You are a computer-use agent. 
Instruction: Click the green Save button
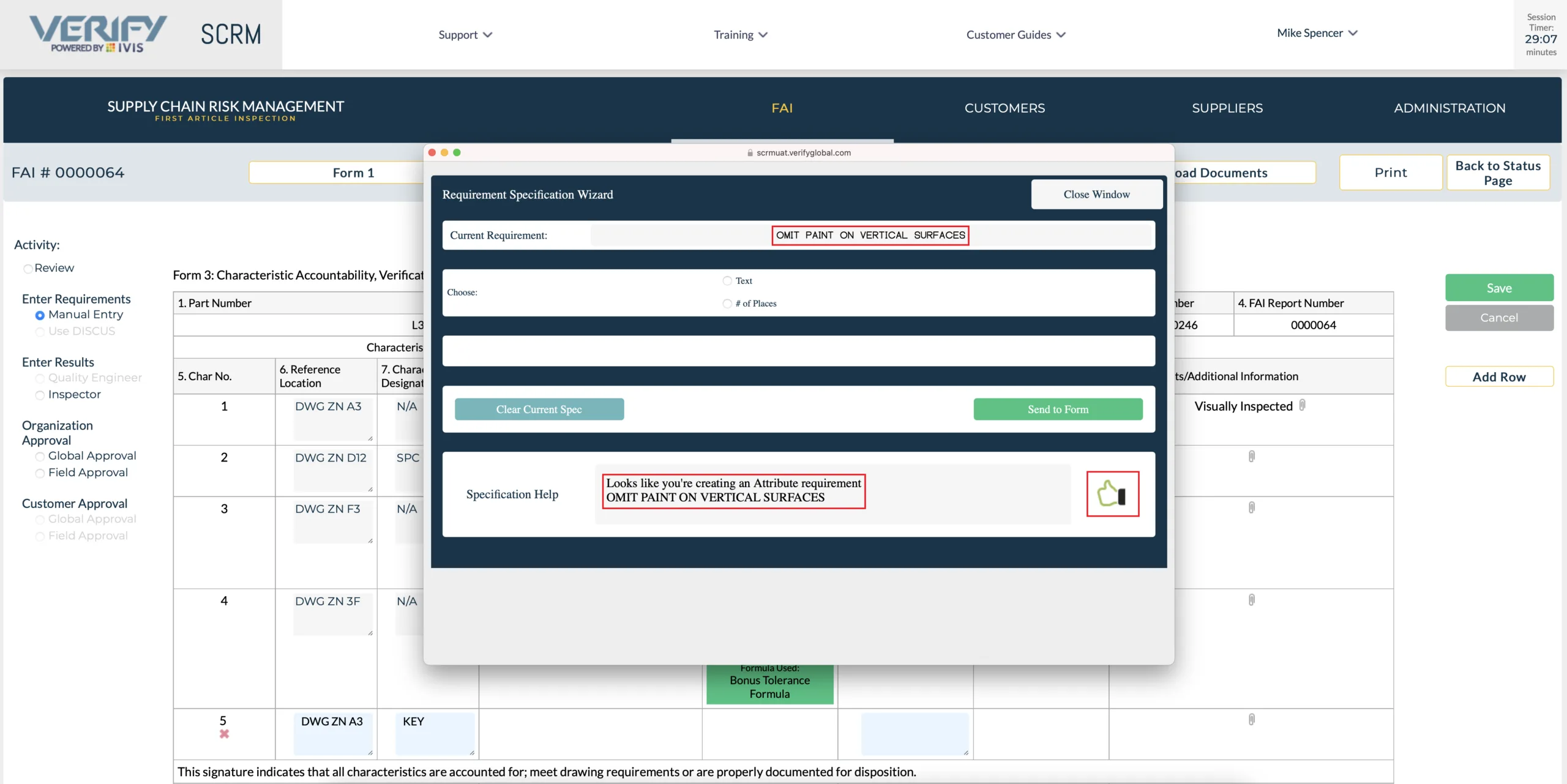click(1499, 288)
